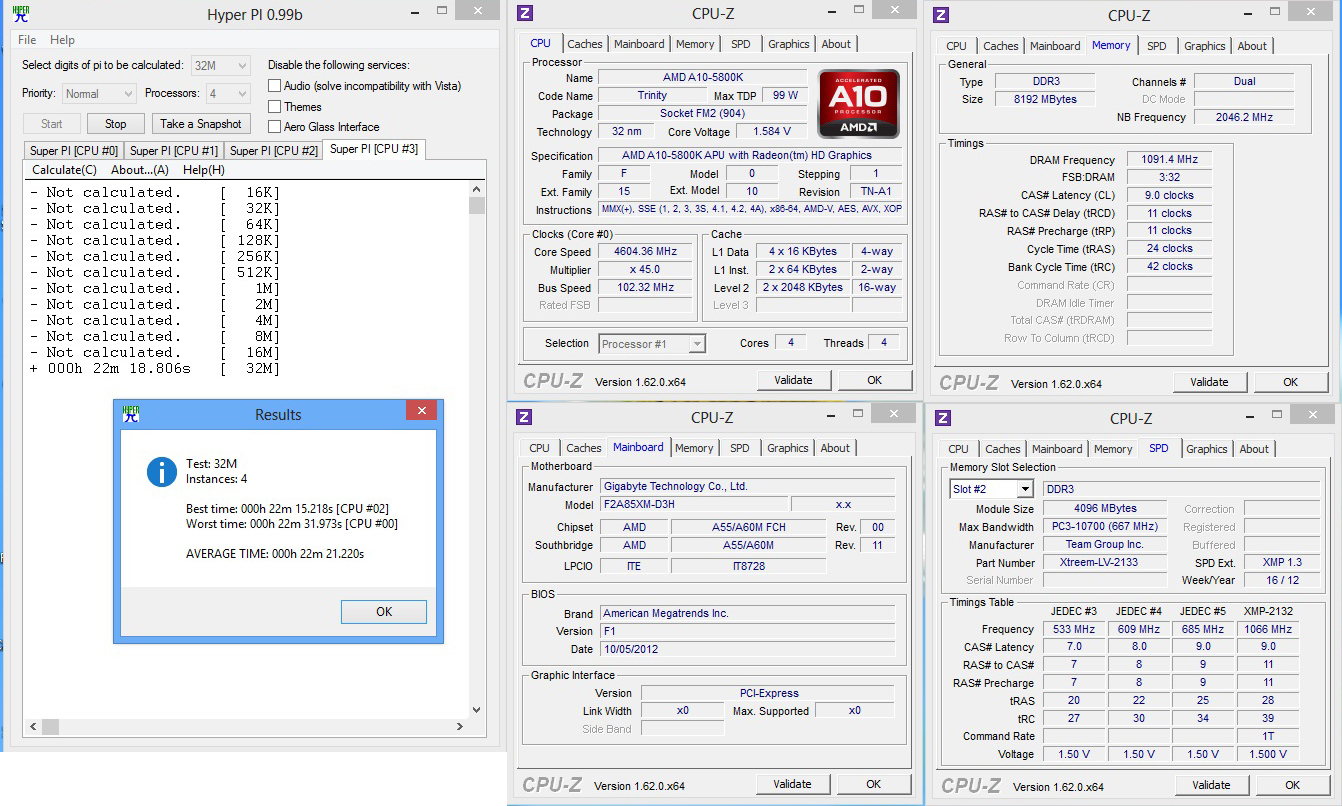
Task: Open the pi digits 32M dropdown
Action: coord(221,65)
